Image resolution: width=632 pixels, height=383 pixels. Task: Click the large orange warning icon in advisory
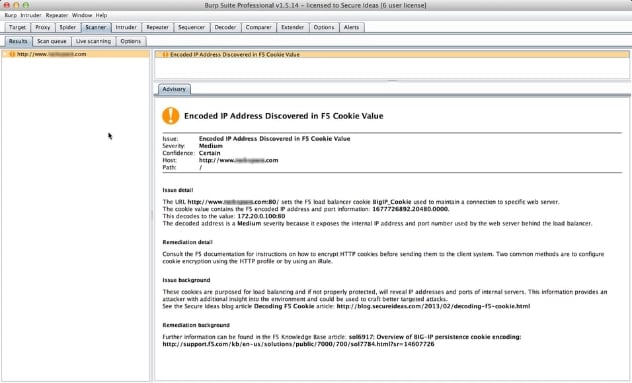170,116
